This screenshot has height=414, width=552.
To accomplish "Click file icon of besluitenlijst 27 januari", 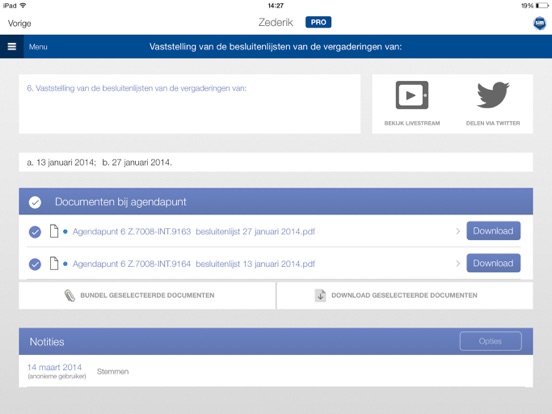I will (54, 231).
